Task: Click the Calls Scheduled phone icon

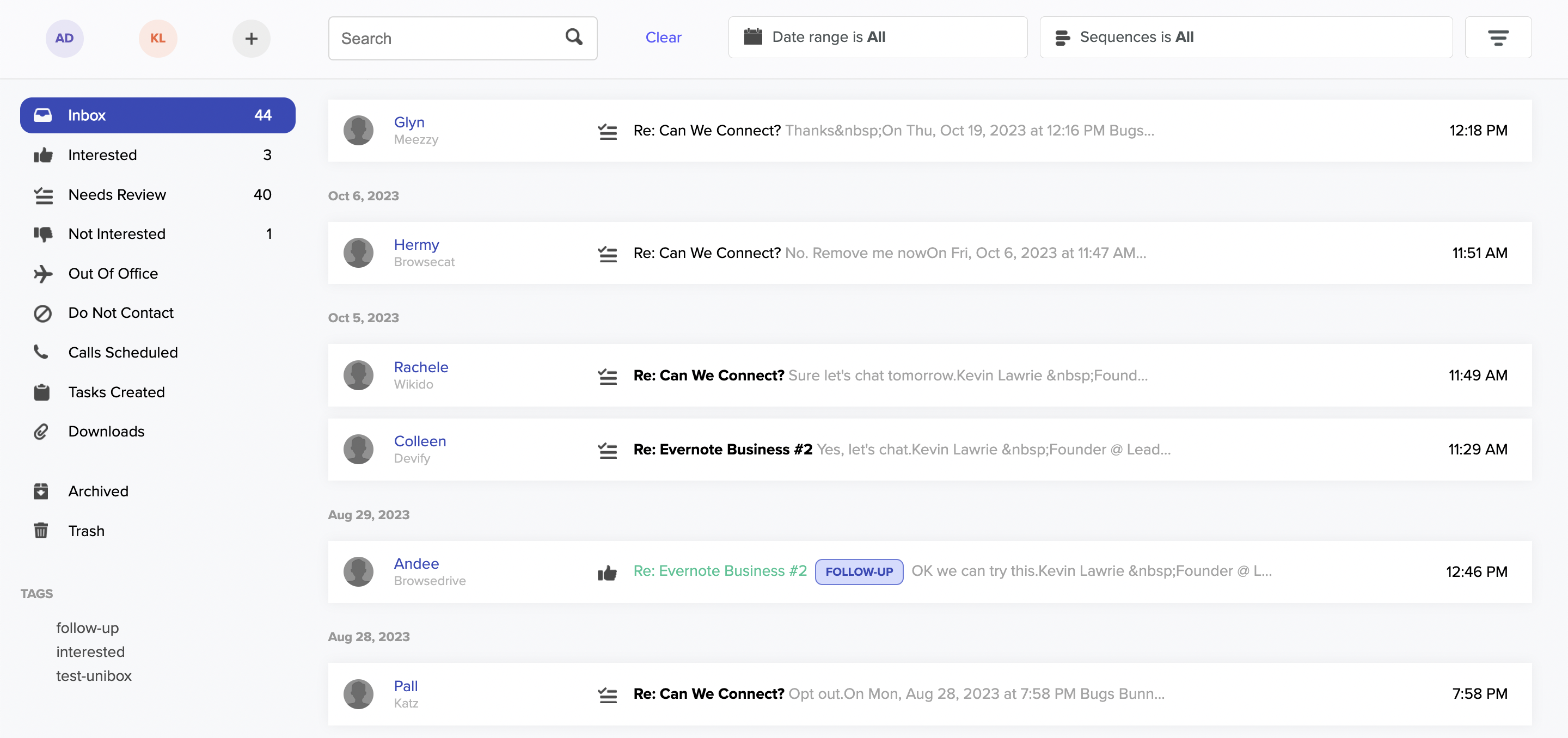Action: 41,352
